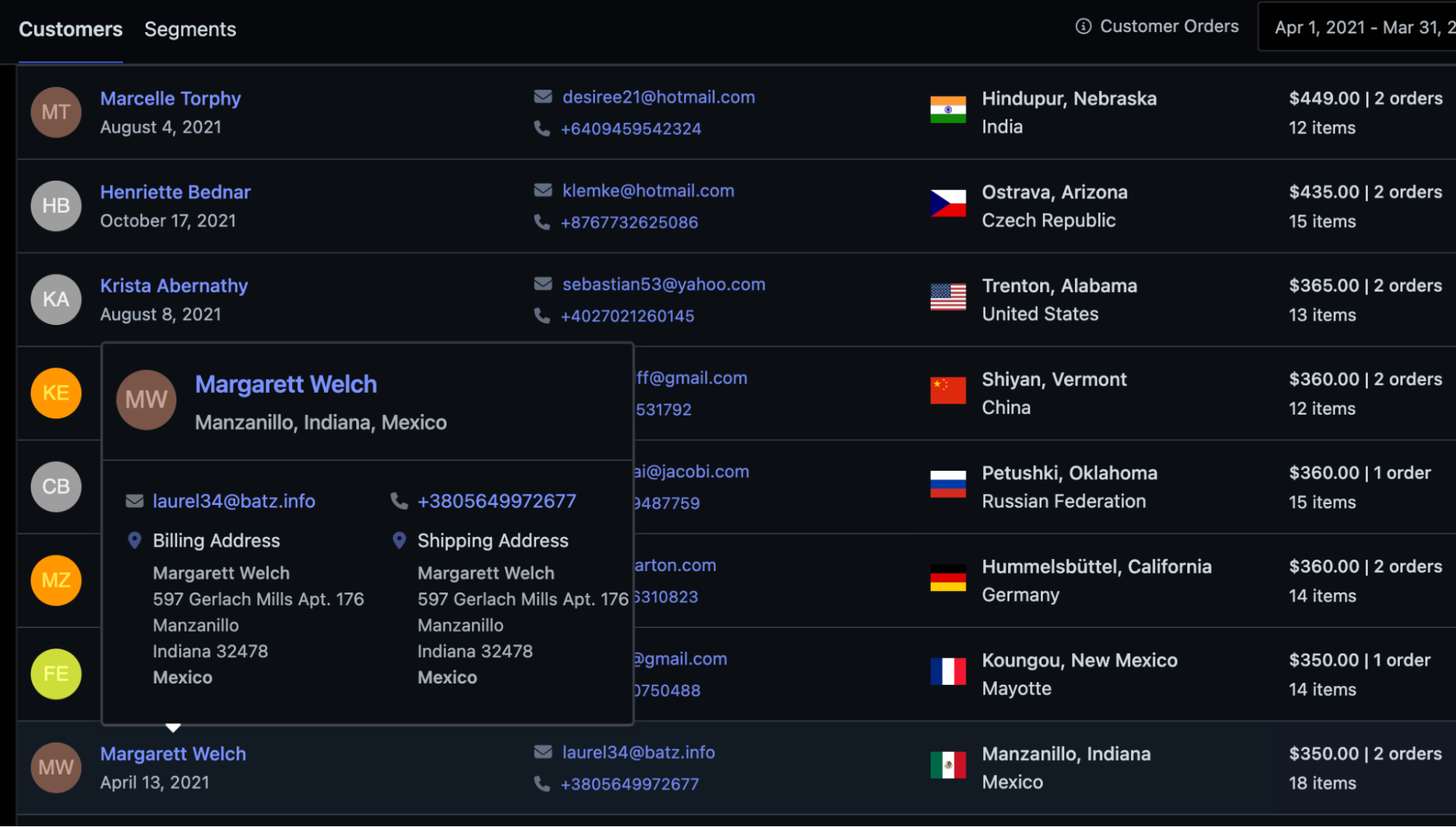Click the Mexico flag icon
Image resolution: width=1456 pixels, height=827 pixels.
(948, 765)
